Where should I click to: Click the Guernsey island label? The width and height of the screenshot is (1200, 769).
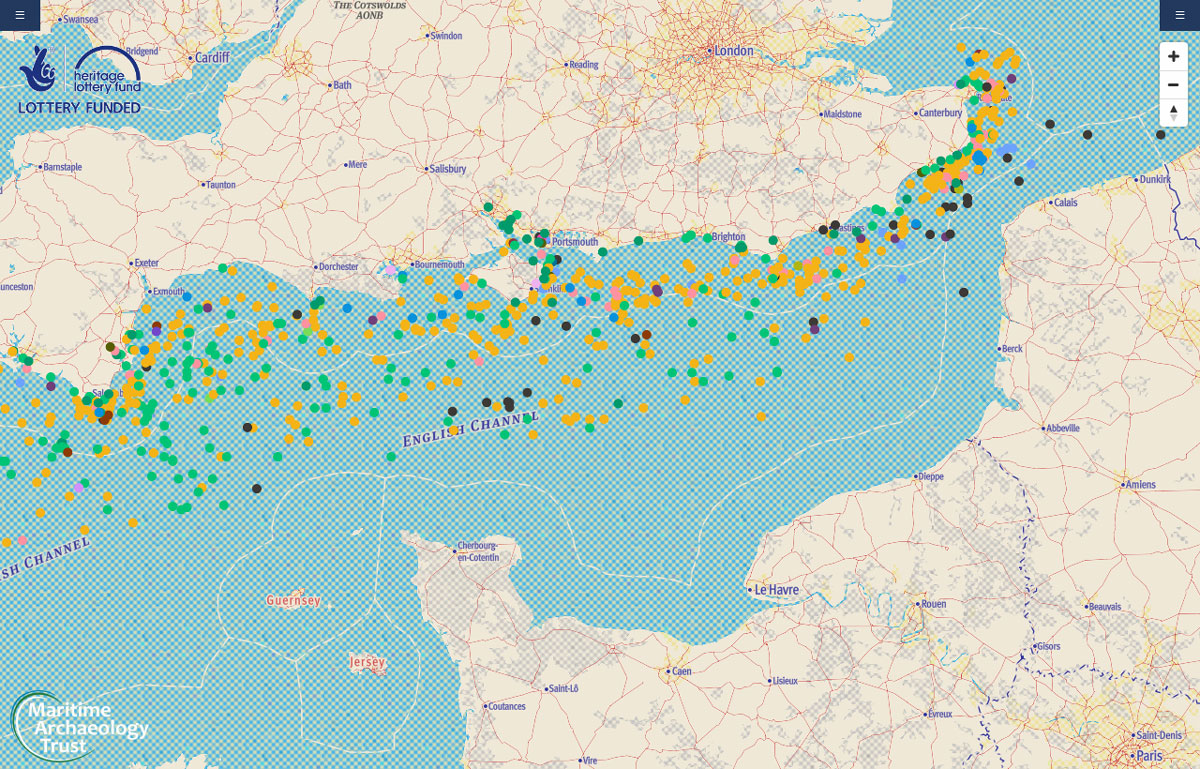pyautogui.click(x=293, y=601)
